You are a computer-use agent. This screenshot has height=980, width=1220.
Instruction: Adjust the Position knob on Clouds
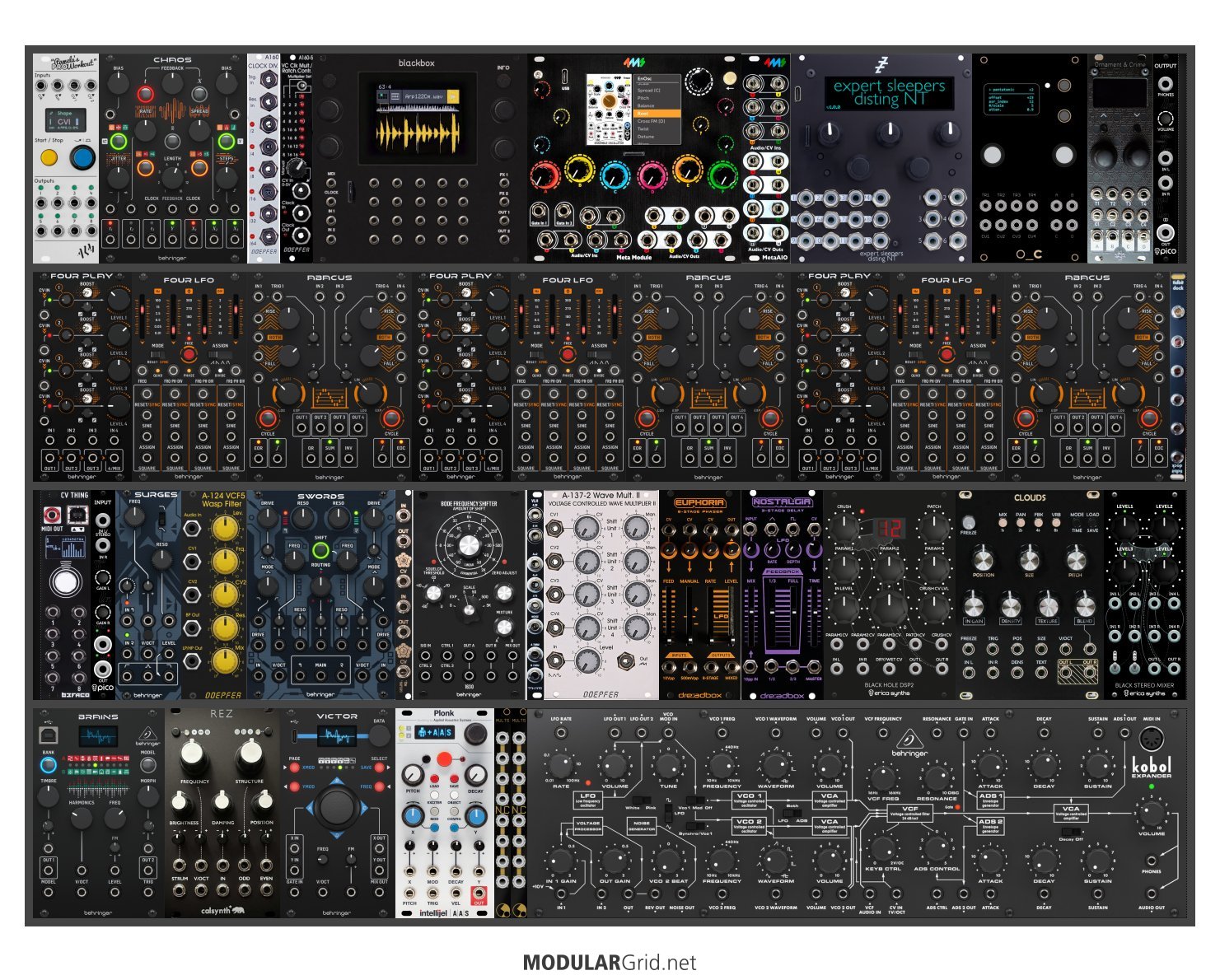click(983, 559)
